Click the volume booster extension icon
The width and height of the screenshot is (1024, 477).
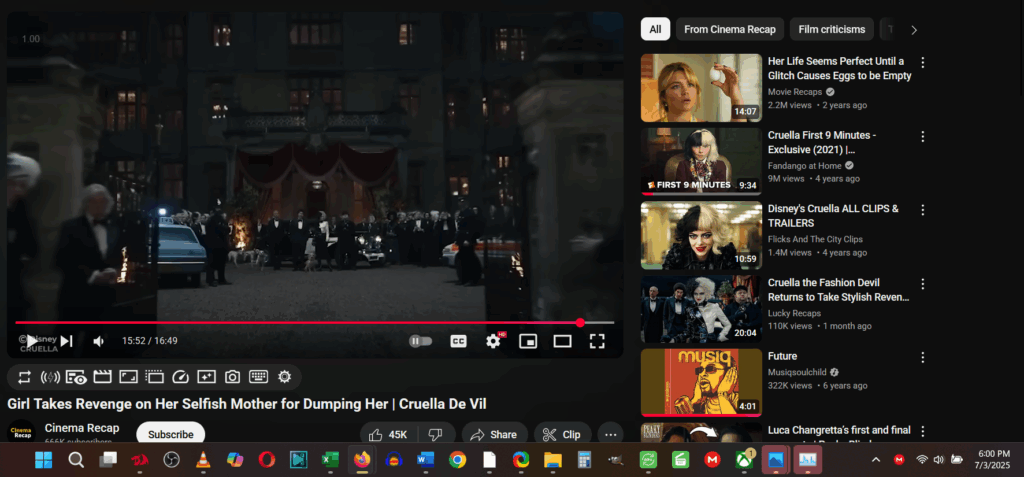tap(50, 377)
